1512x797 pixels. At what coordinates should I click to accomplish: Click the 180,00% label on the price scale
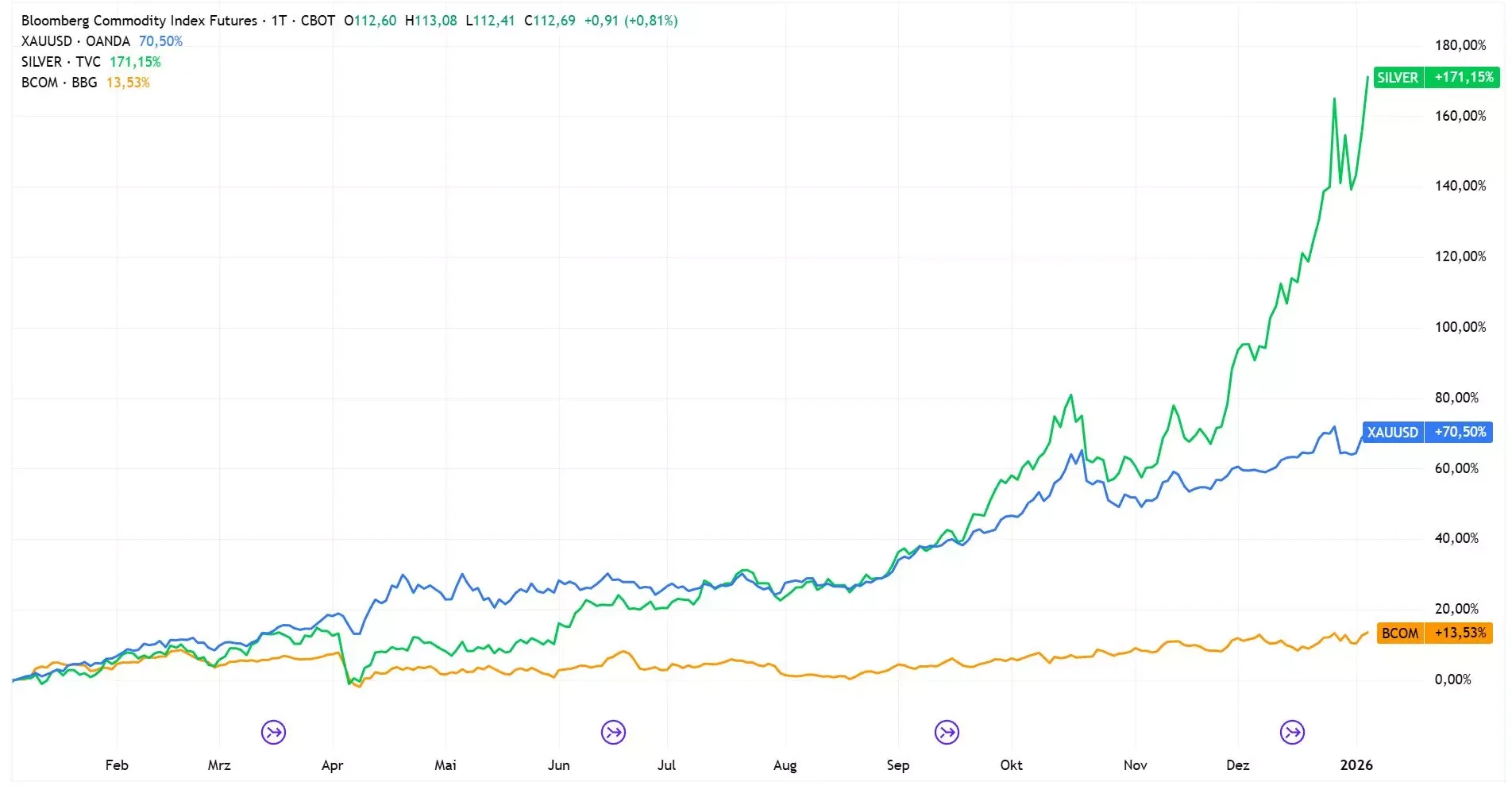point(1460,45)
